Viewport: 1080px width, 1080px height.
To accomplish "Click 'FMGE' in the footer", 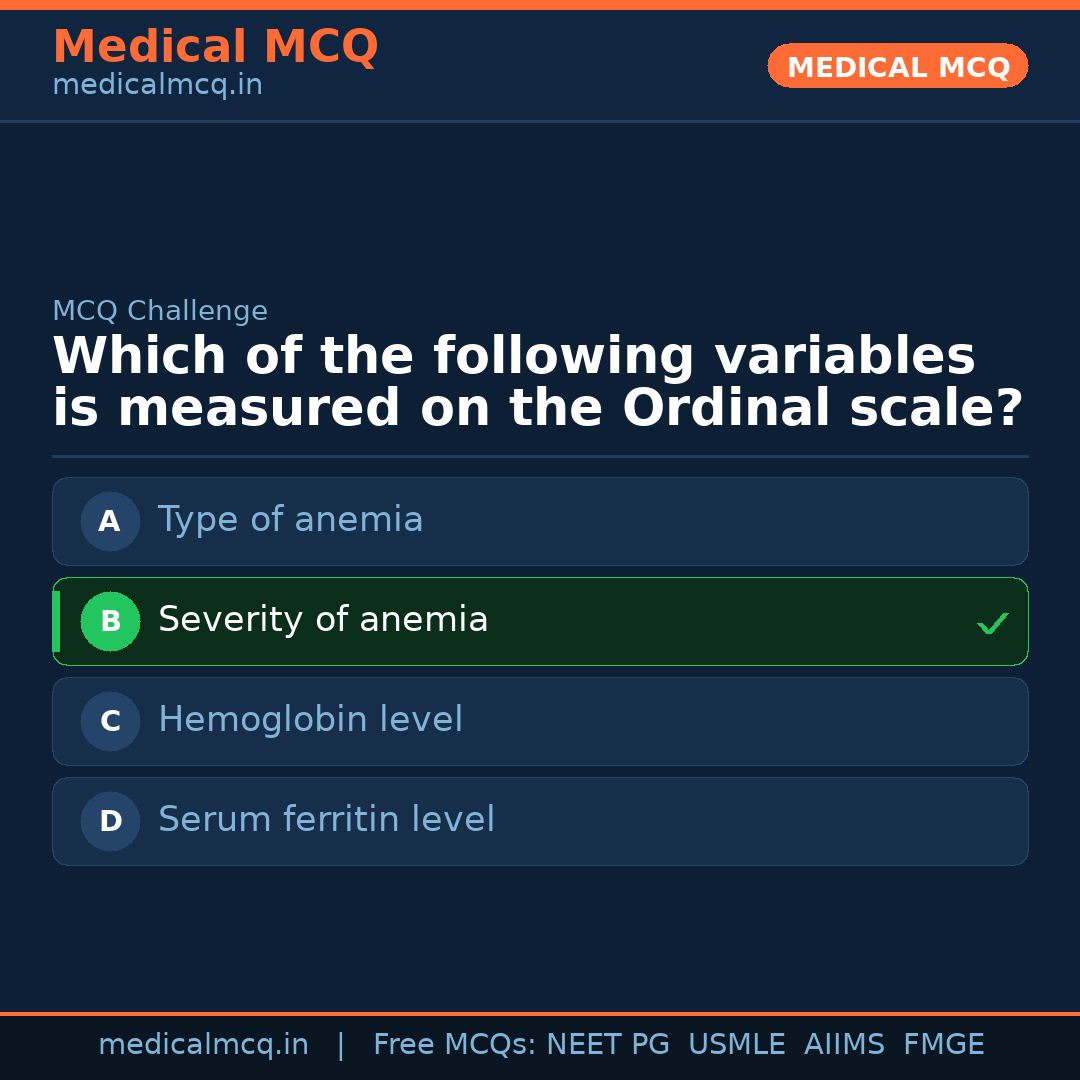I will [943, 1045].
